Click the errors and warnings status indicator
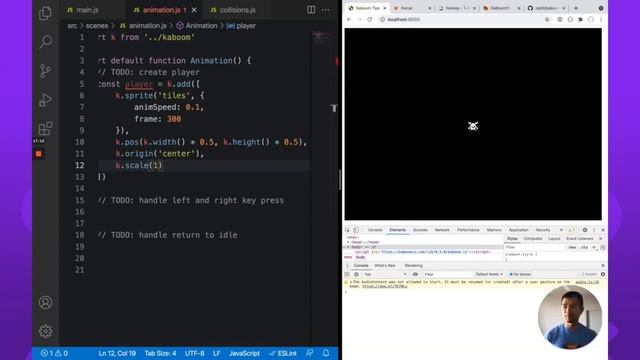Image resolution: width=640 pixels, height=360 pixels. coord(54,353)
